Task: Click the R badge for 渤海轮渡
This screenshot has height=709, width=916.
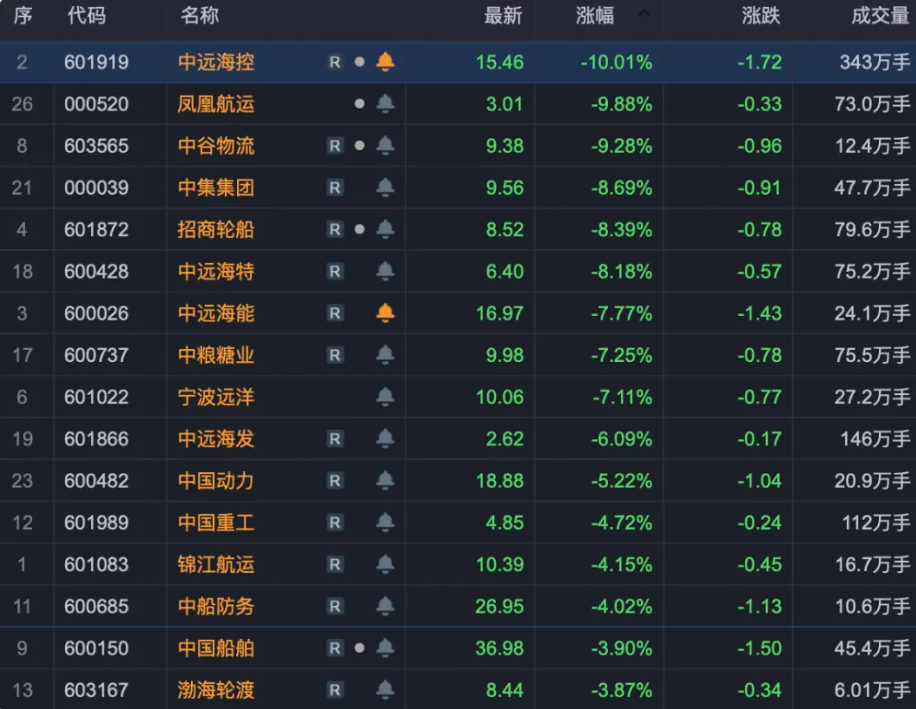Action: pyautogui.click(x=335, y=690)
